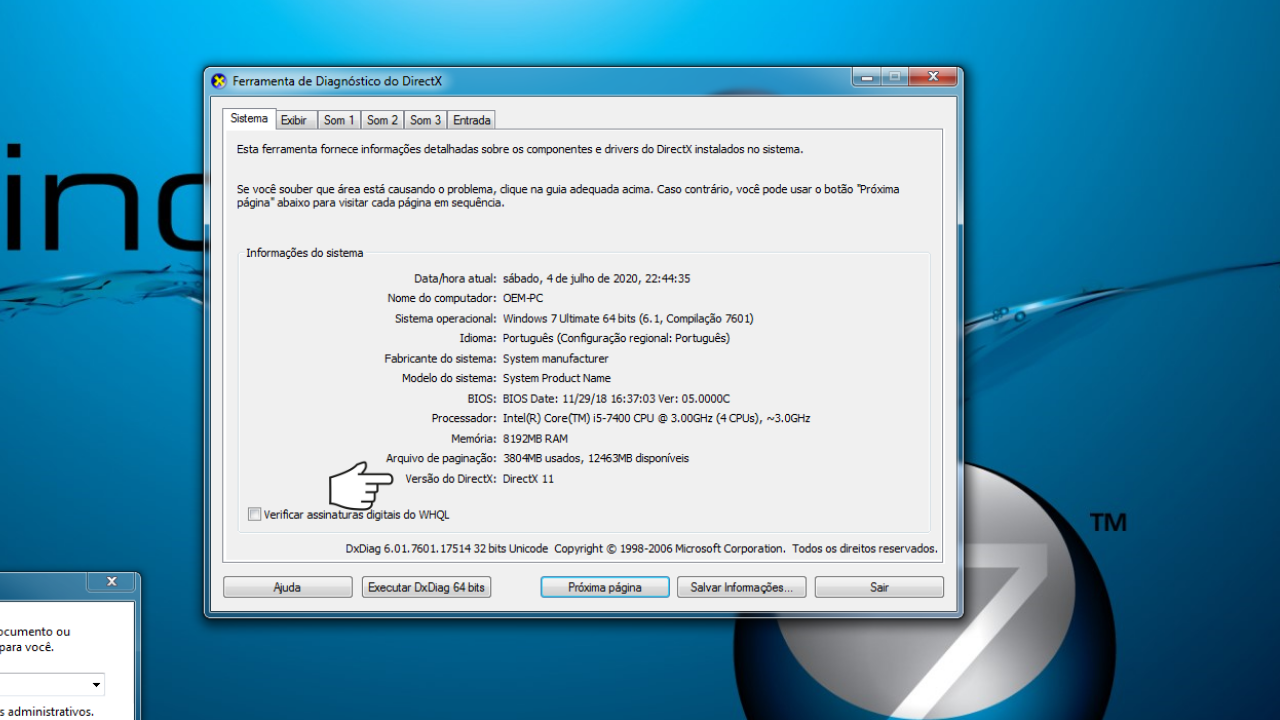
Task: Enable Verificar assinaturas digitais do WHQL checkbox
Action: [x=255, y=514]
